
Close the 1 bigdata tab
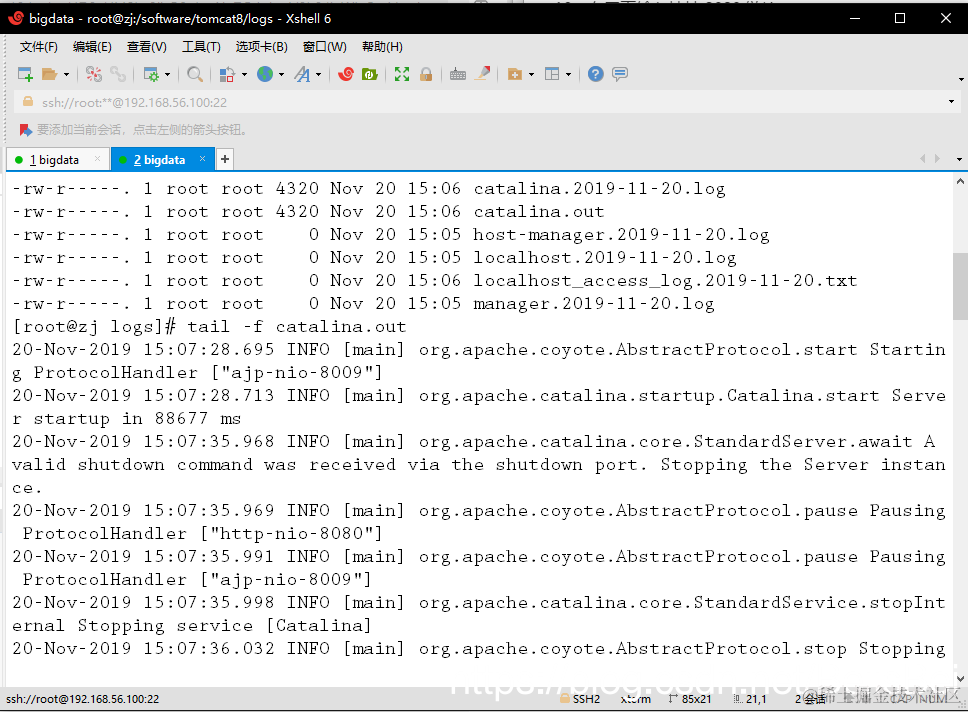98,159
